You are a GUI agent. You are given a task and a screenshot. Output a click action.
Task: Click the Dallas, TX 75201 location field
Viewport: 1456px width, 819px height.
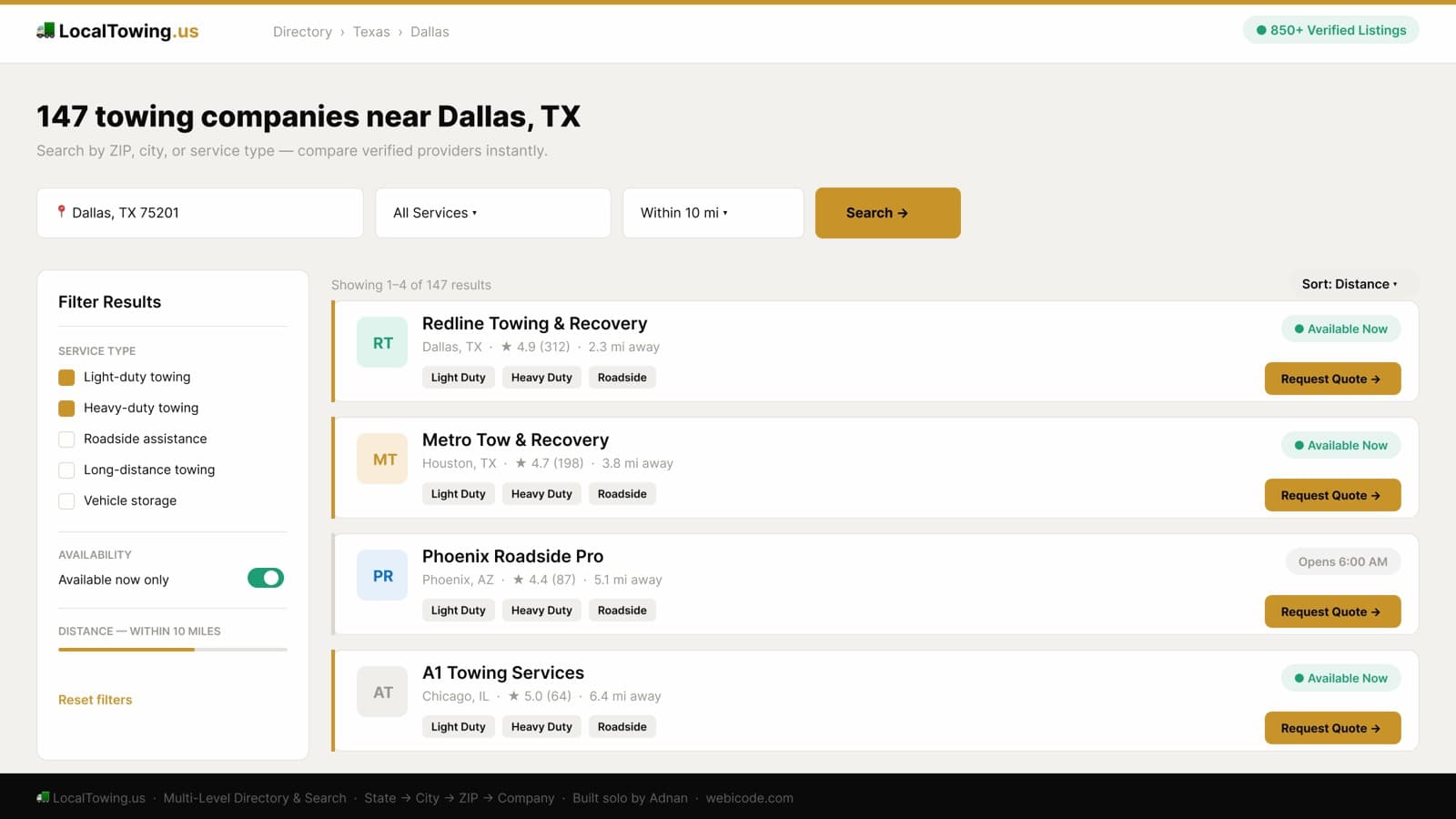tap(200, 213)
